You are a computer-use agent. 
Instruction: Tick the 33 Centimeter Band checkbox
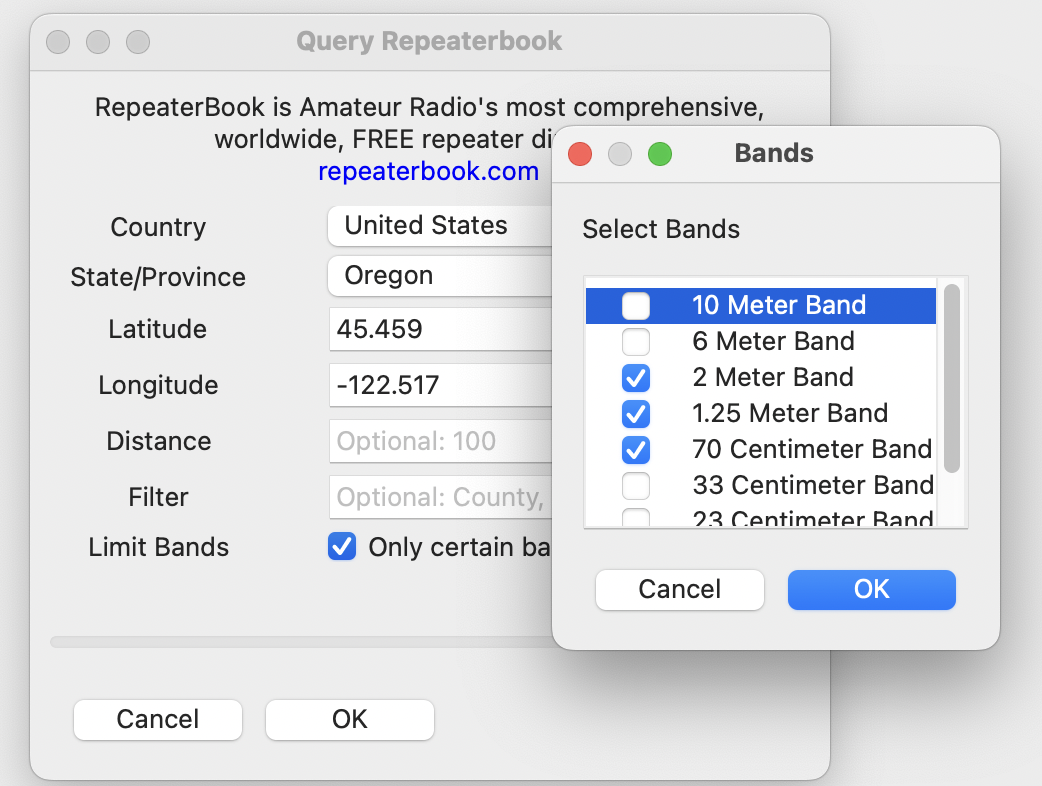(x=636, y=485)
